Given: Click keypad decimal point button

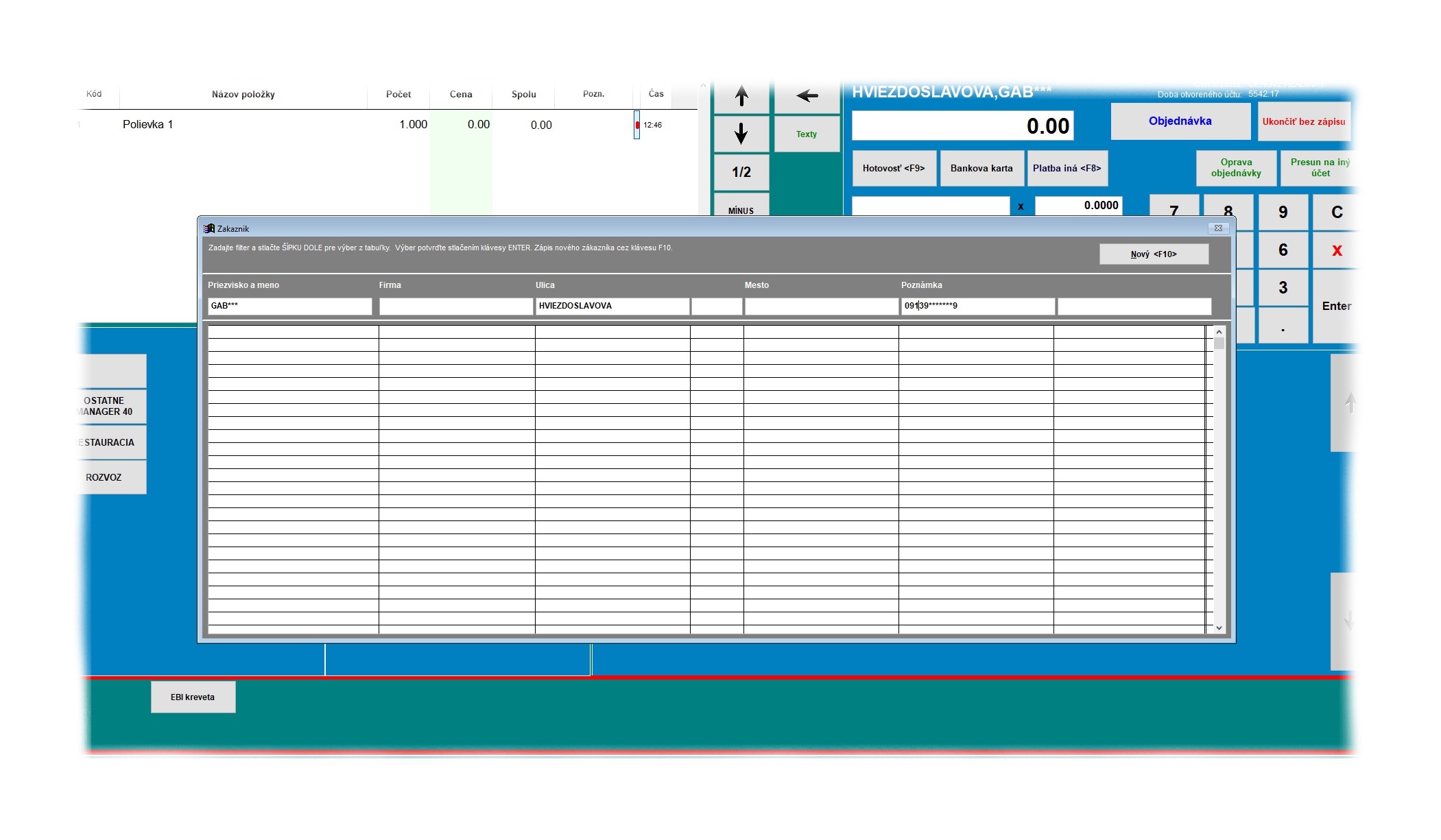Looking at the screenshot, I should (1283, 326).
